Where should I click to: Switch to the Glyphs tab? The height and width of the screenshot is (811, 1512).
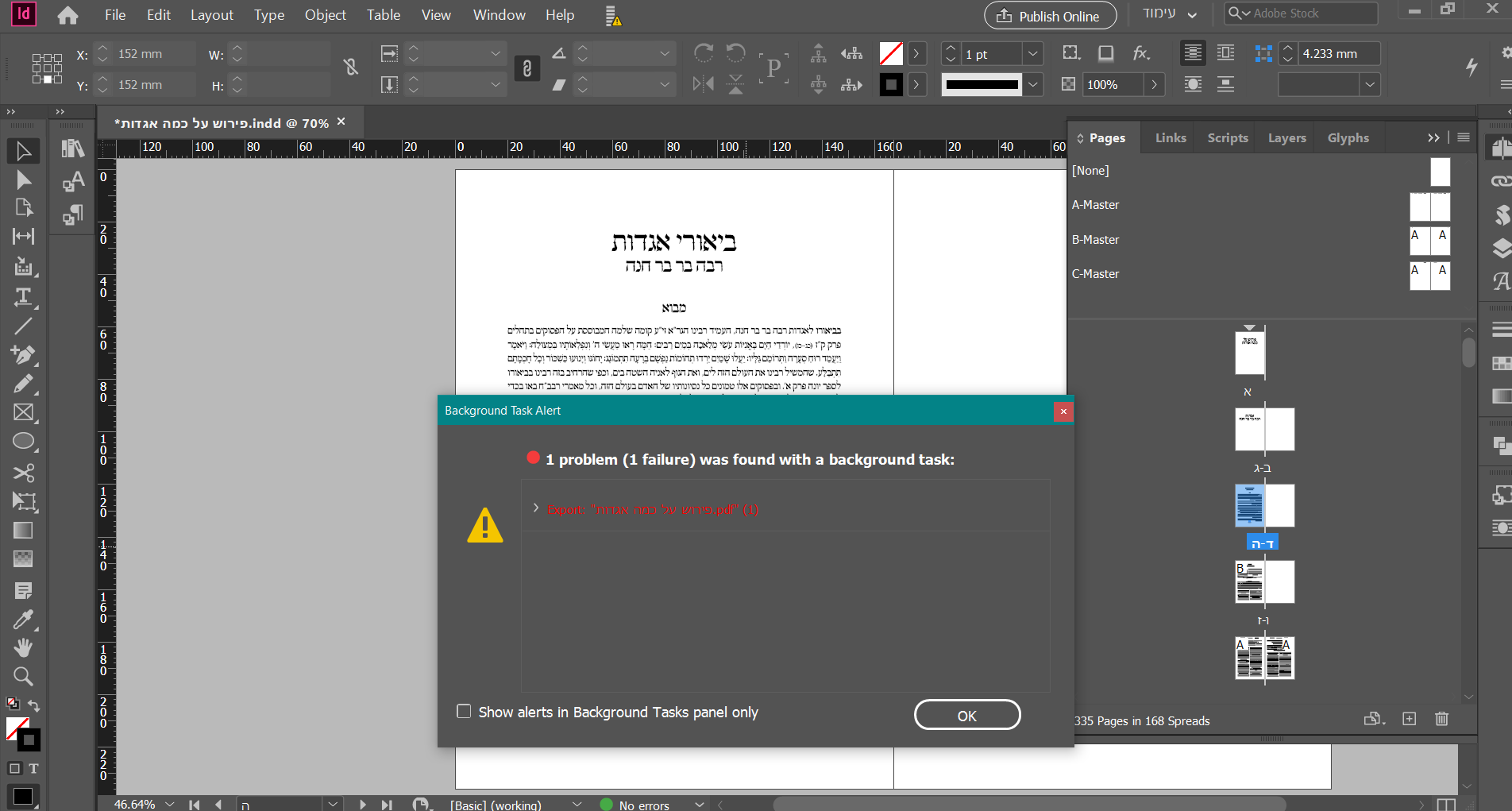[x=1348, y=137]
